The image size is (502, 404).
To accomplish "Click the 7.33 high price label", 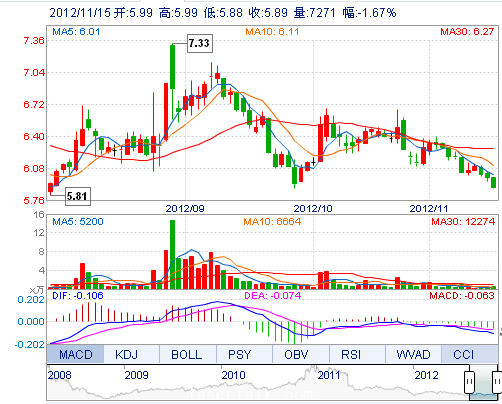I will click(x=199, y=43).
